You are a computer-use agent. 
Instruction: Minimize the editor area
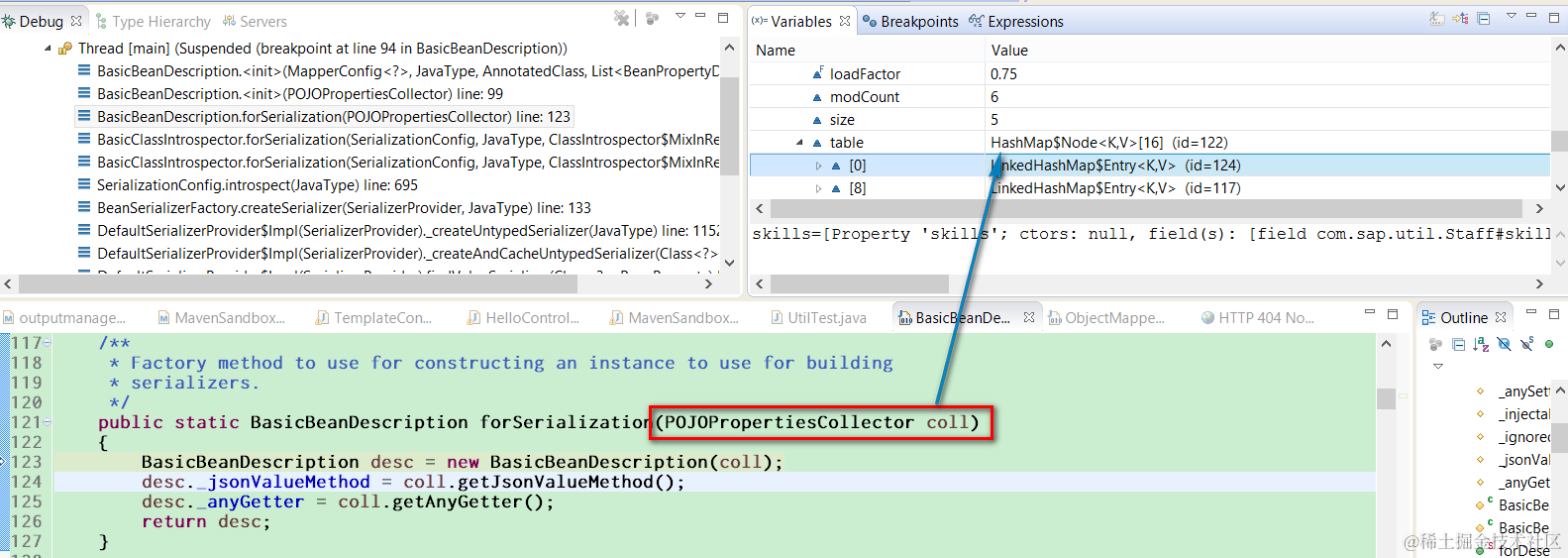pyautogui.click(x=1370, y=313)
